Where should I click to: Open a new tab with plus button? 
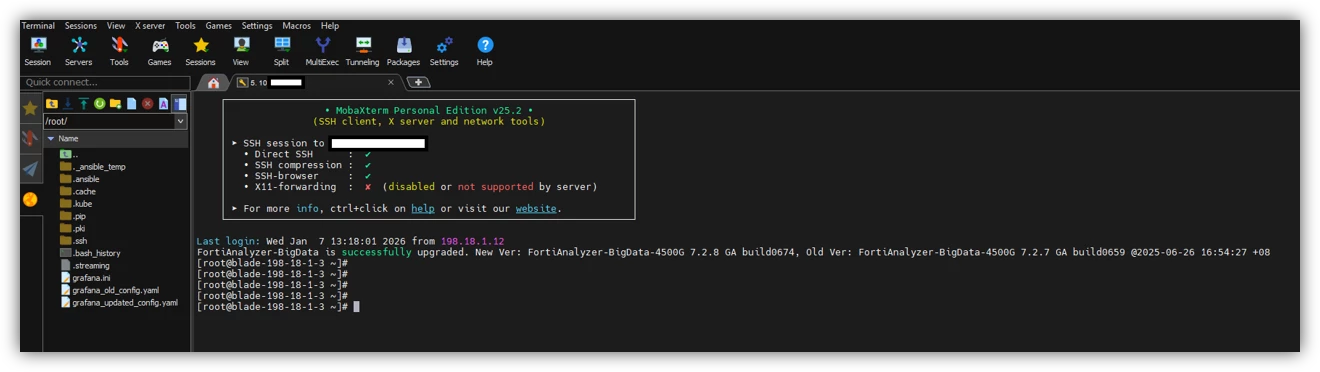(x=418, y=83)
